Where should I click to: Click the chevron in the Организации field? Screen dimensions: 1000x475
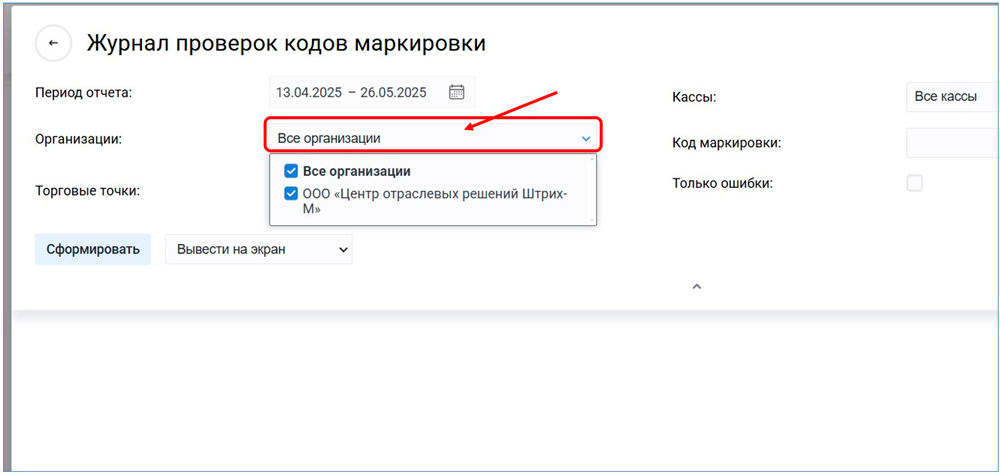[586, 138]
